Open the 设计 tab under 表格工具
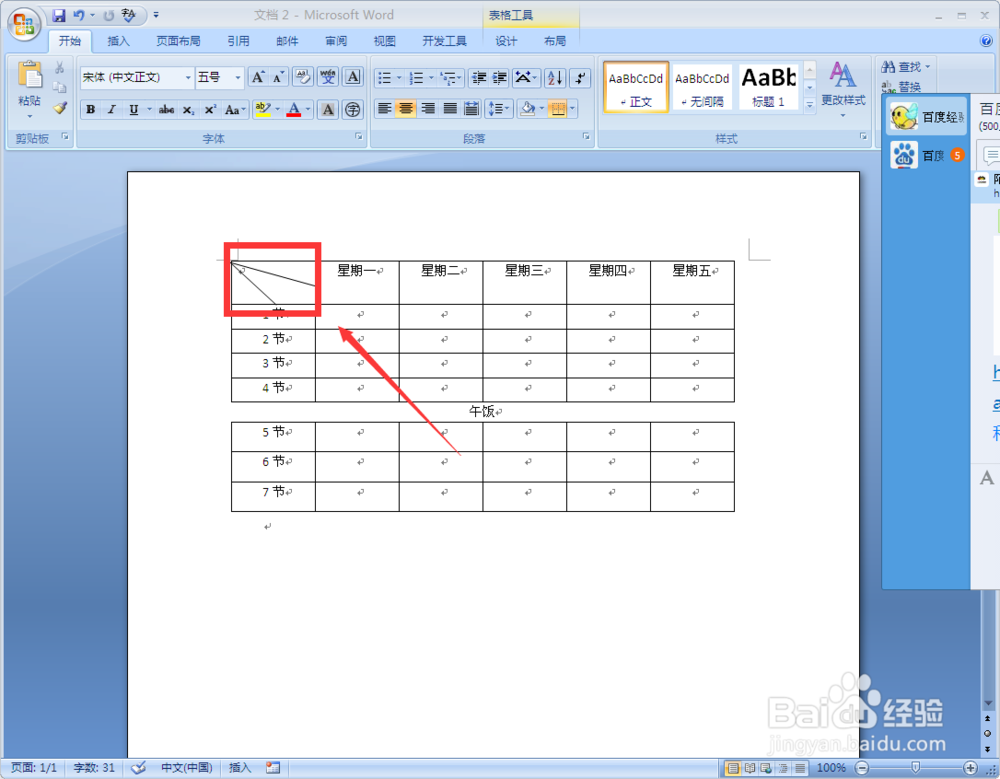The image size is (1000, 779). [505, 41]
